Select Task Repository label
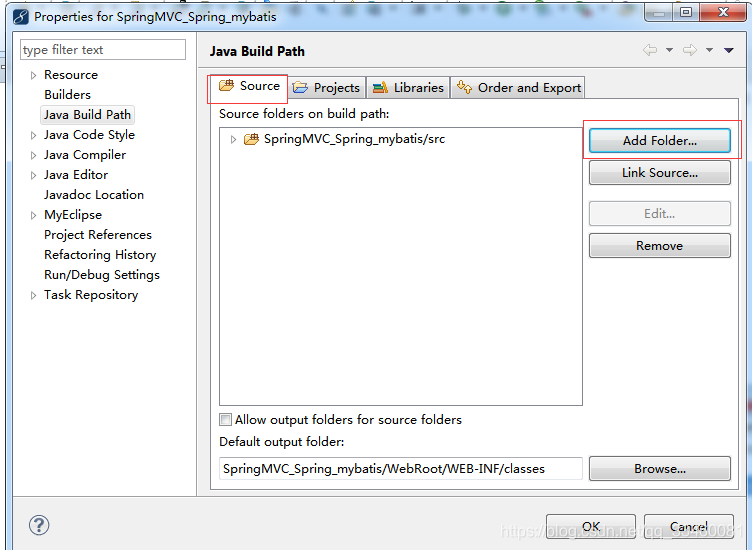The image size is (752, 550). tap(91, 295)
